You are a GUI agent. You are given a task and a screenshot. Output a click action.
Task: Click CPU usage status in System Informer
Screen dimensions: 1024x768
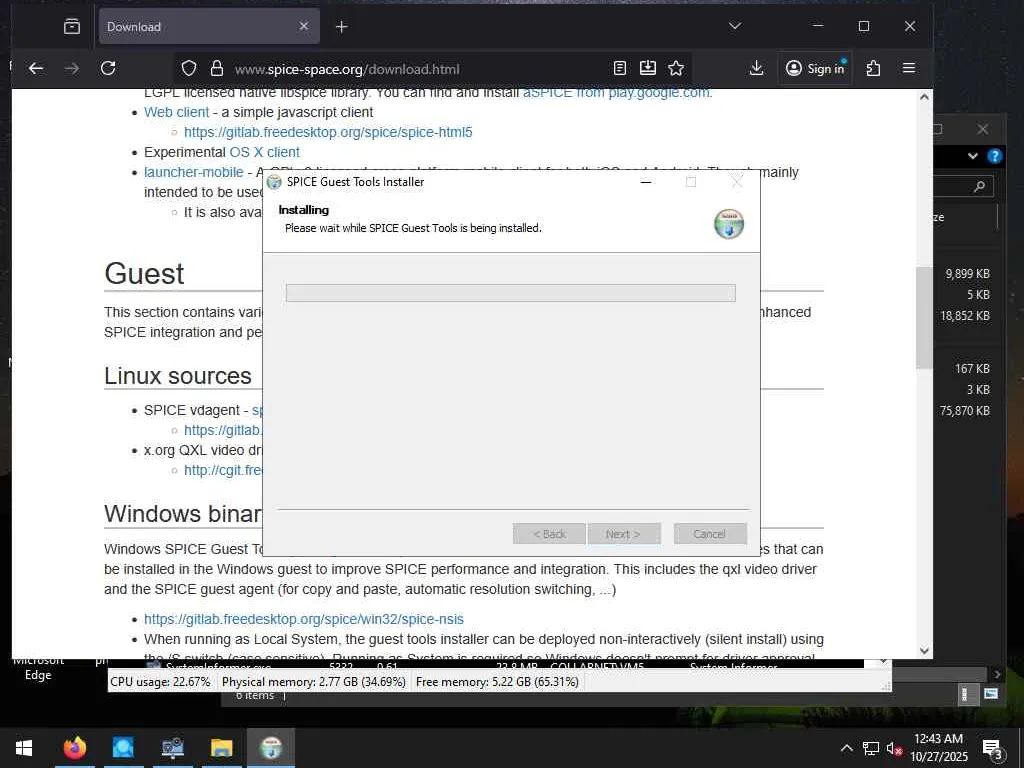[x=161, y=682]
